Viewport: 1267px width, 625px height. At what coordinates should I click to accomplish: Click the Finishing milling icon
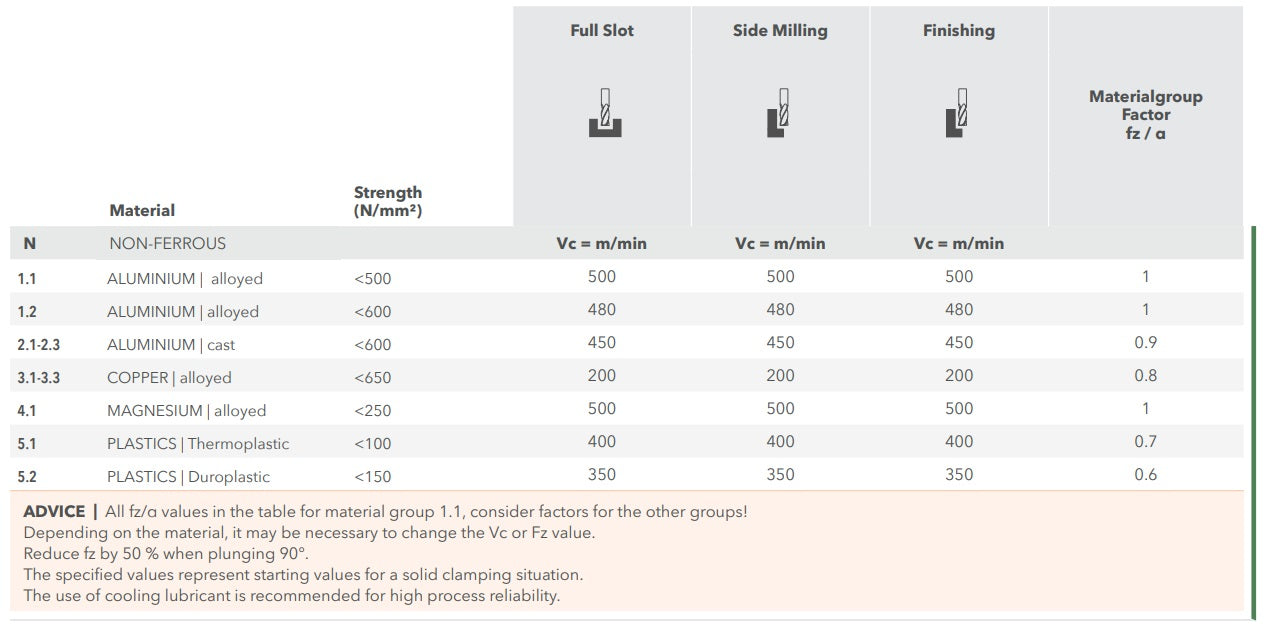click(x=957, y=112)
